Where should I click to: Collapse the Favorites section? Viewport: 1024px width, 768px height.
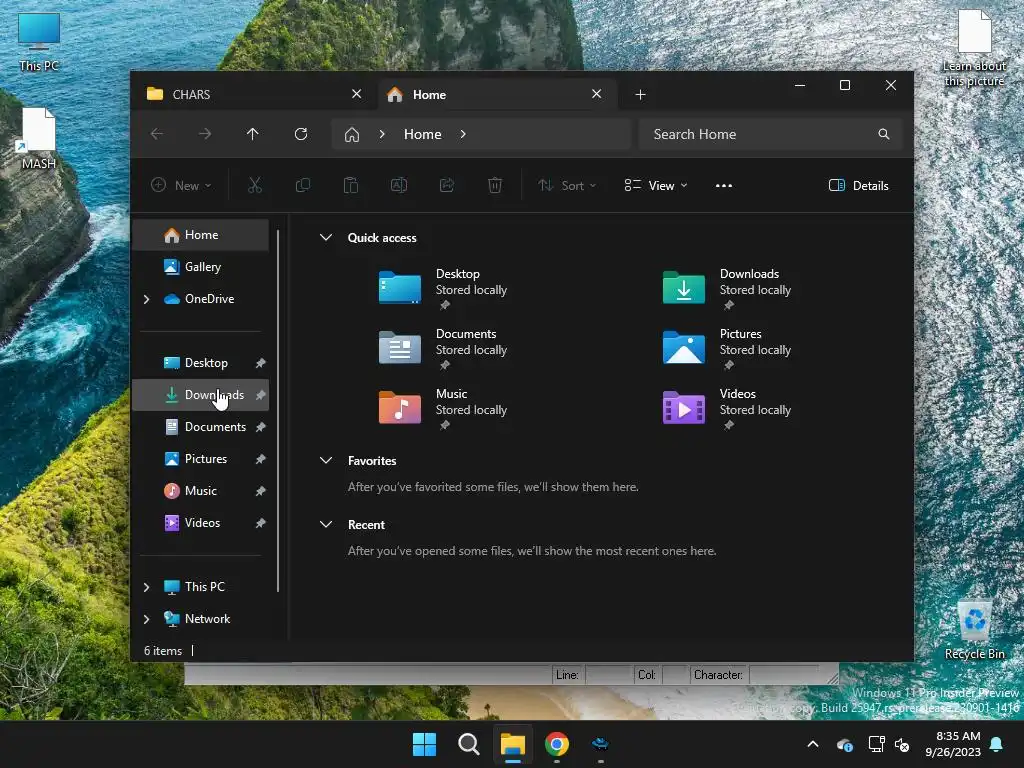point(326,460)
